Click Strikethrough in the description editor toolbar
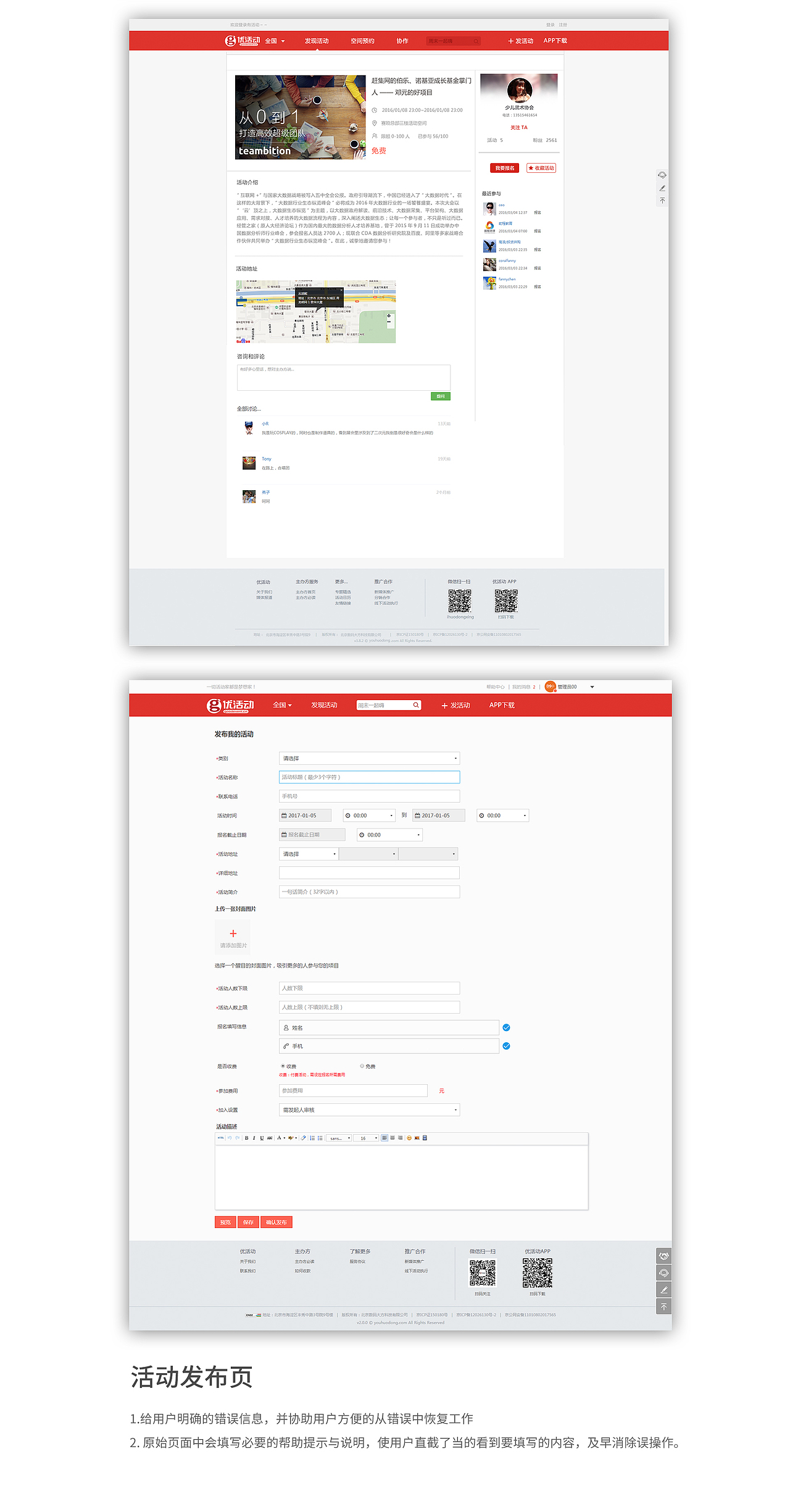This screenshot has width=790, height=1512. 270,1138
